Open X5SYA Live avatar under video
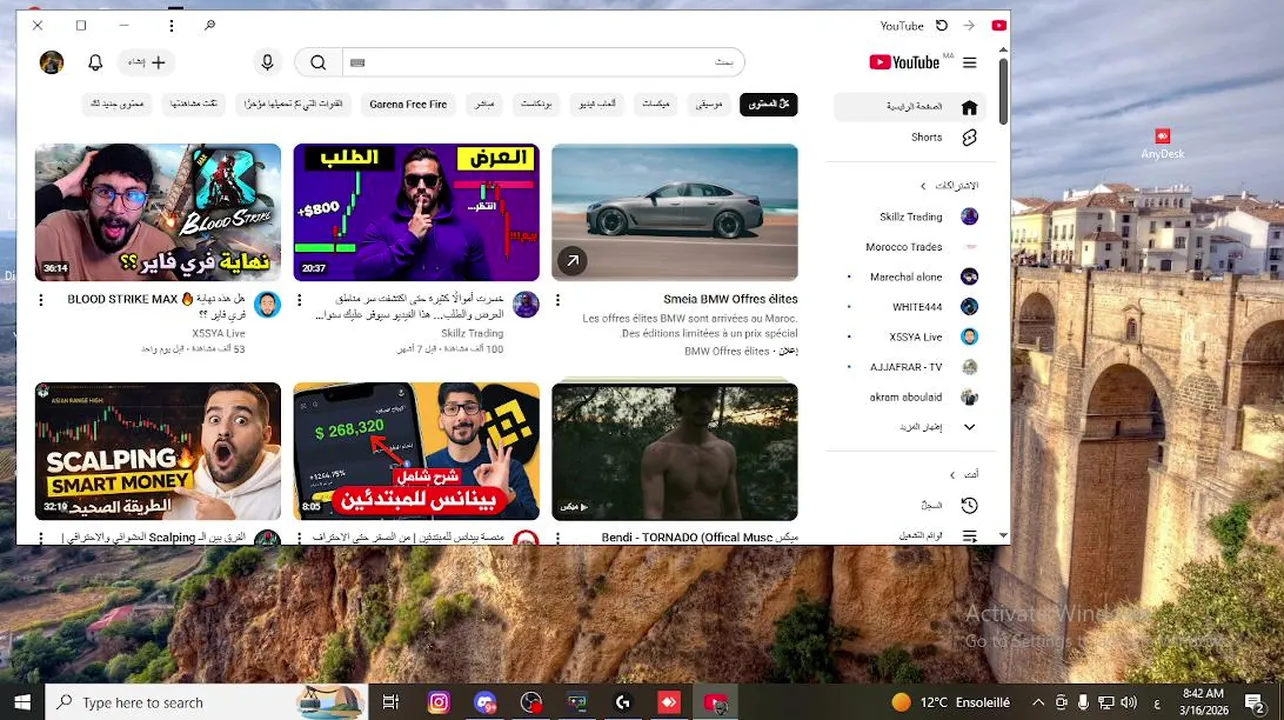This screenshot has width=1284, height=720. 267,305
